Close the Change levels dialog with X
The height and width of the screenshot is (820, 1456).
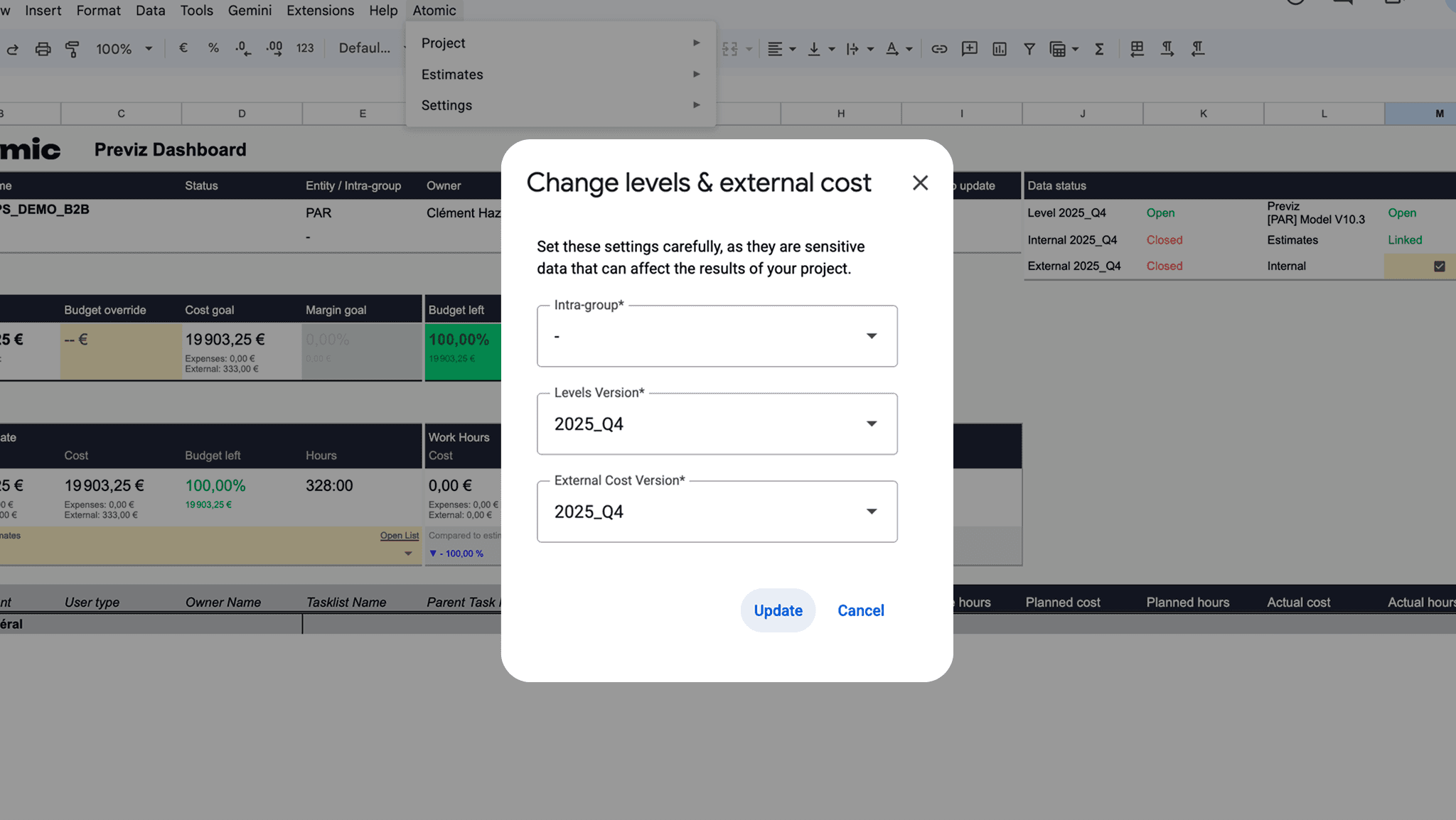tap(920, 183)
